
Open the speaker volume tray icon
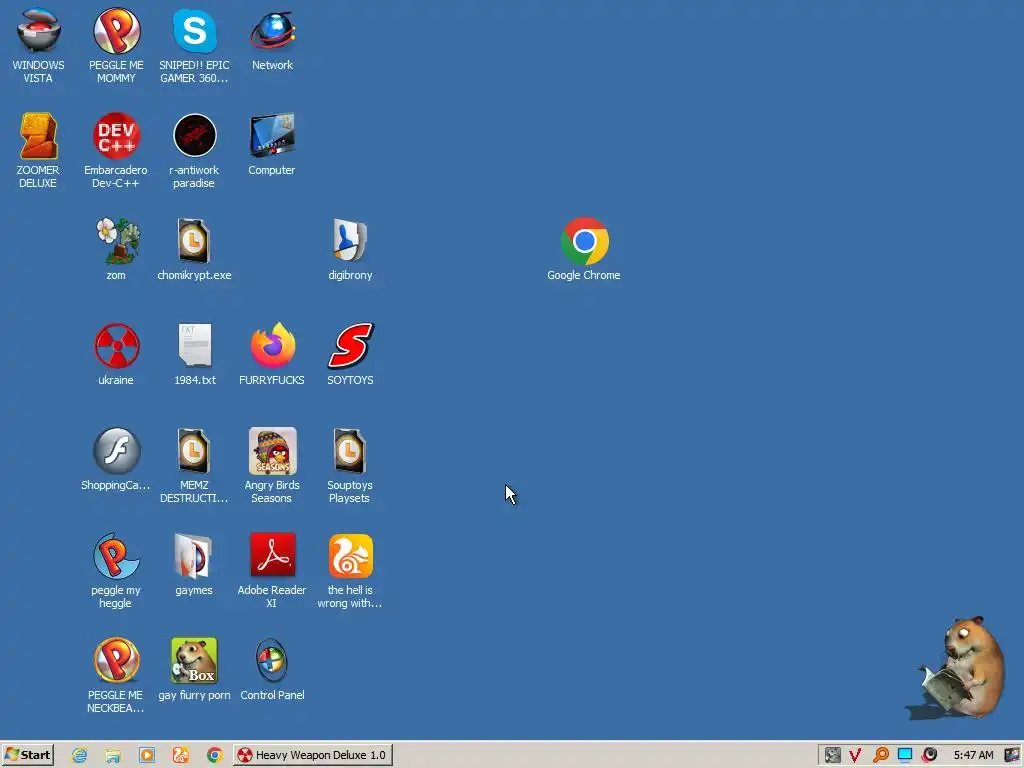[x=930, y=756]
